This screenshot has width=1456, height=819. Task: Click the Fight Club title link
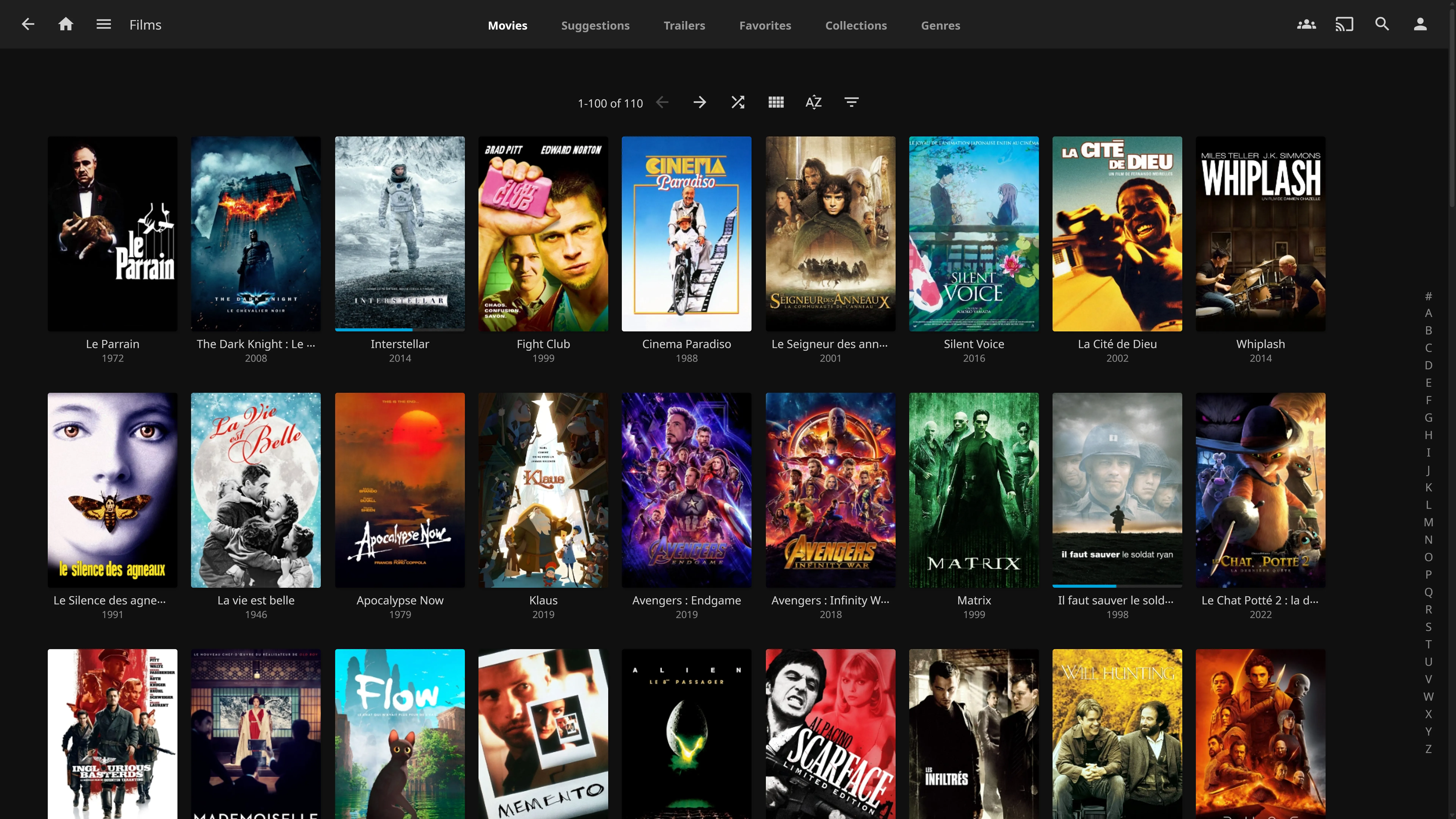point(543,344)
